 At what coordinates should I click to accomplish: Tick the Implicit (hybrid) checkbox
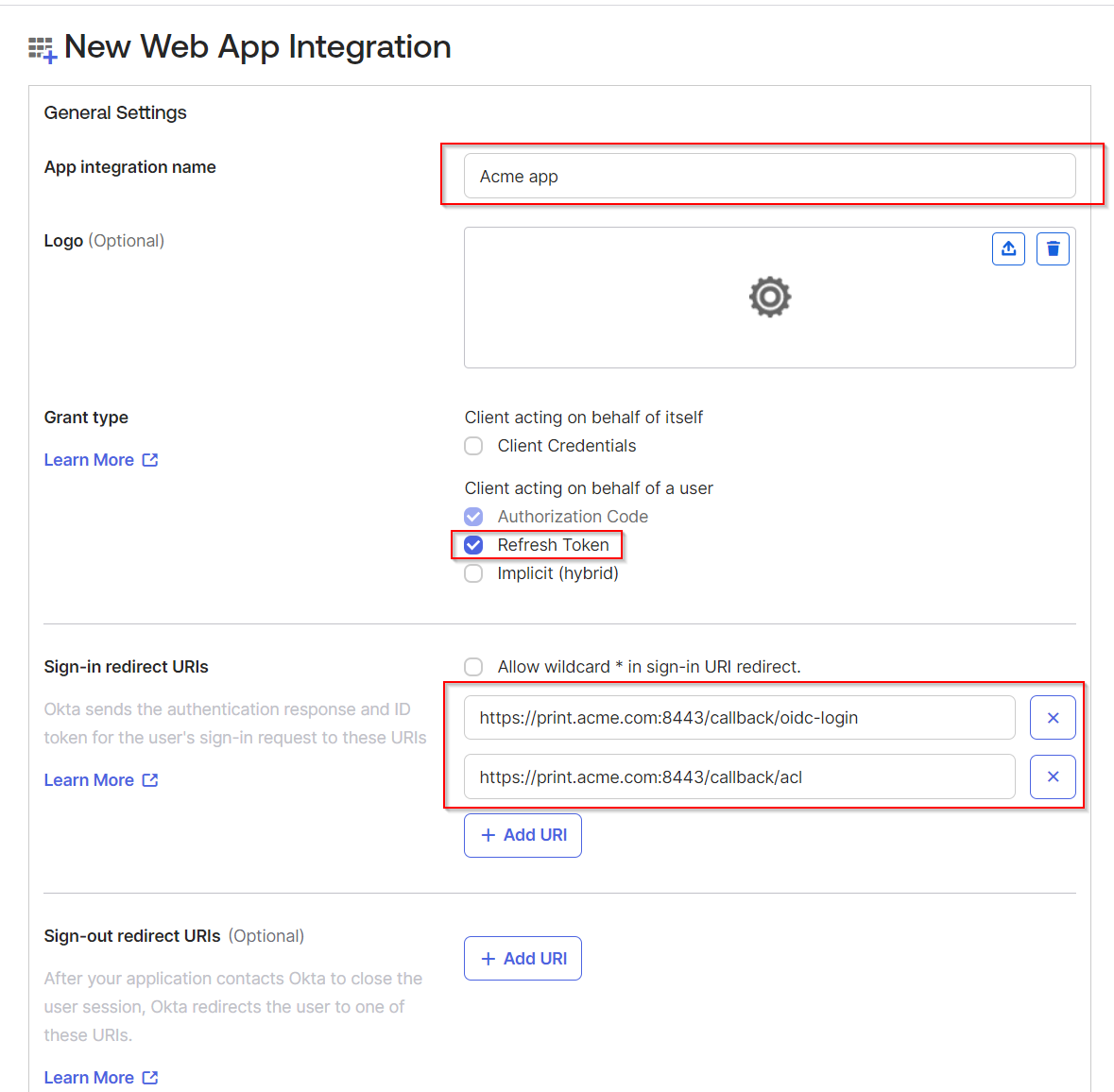click(474, 573)
